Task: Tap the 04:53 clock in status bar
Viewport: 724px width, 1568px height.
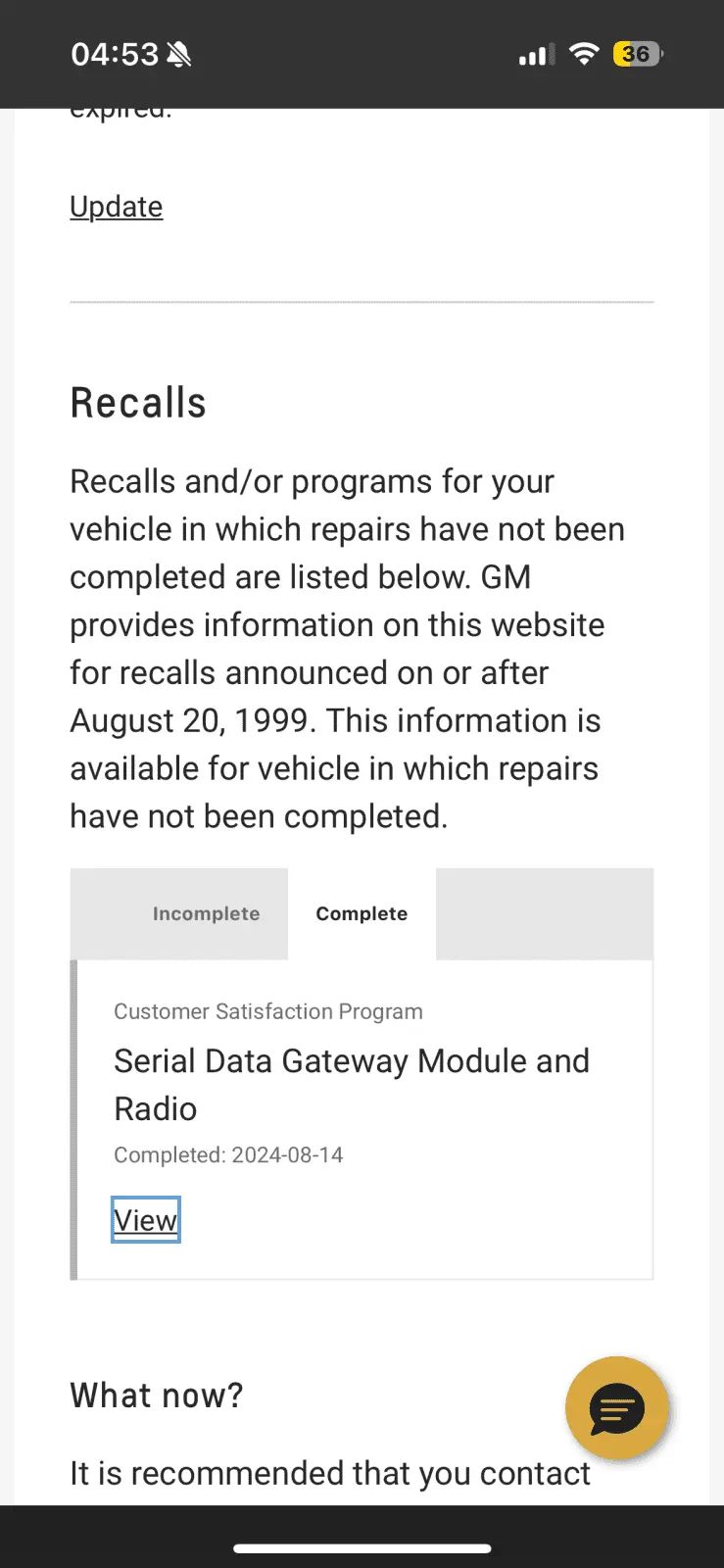Action: coord(115,54)
